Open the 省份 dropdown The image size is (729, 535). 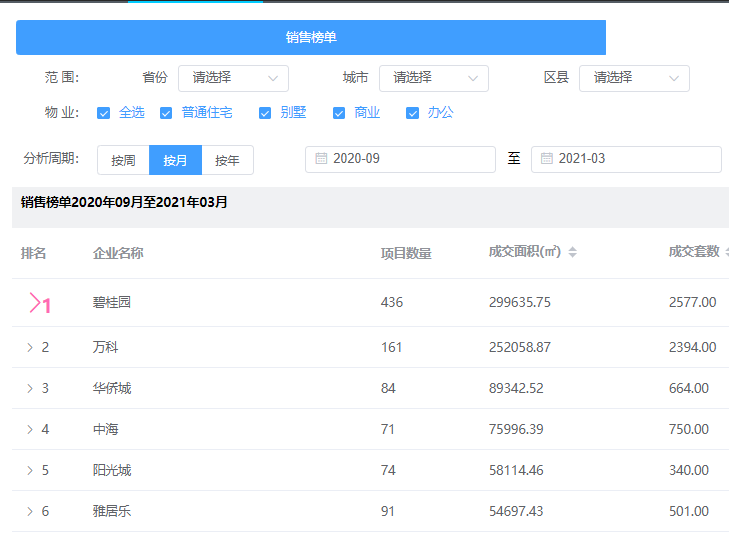click(x=233, y=78)
